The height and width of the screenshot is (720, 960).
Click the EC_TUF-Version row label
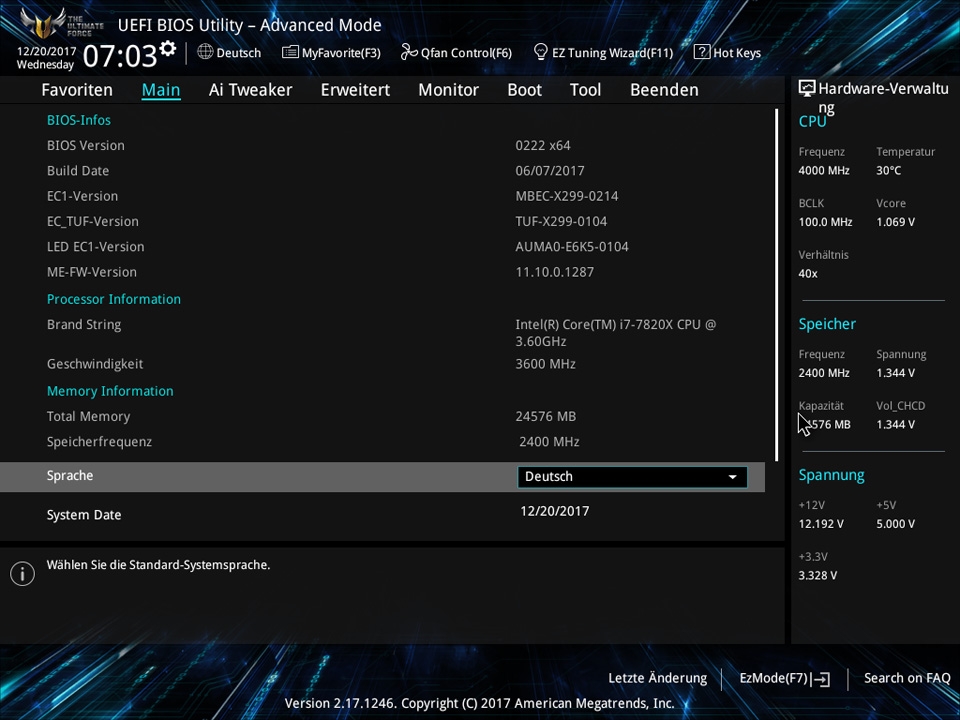[x=92, y=222]
